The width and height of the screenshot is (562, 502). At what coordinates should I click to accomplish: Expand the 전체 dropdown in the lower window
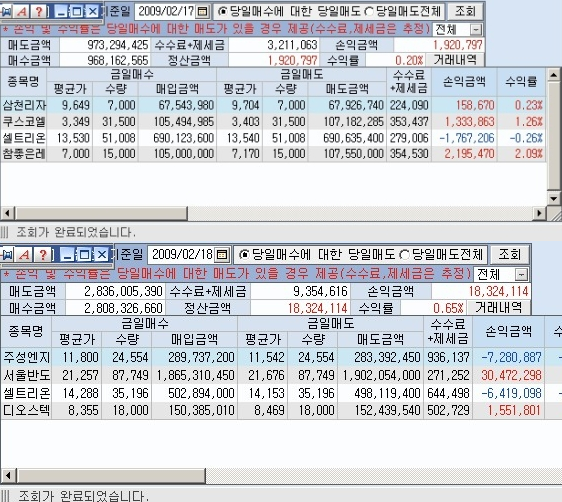tap(521, 275)
